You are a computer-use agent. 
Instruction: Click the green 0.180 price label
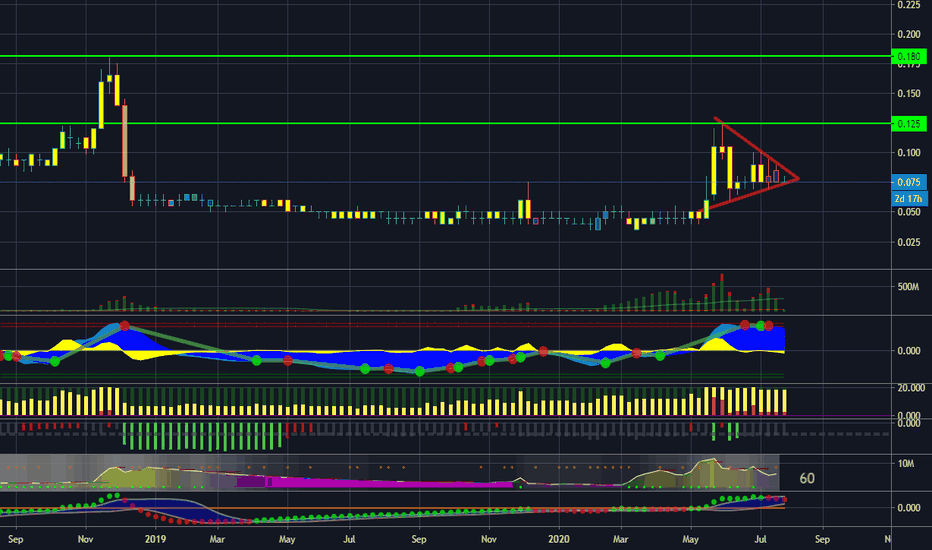[x=909, y=56]
